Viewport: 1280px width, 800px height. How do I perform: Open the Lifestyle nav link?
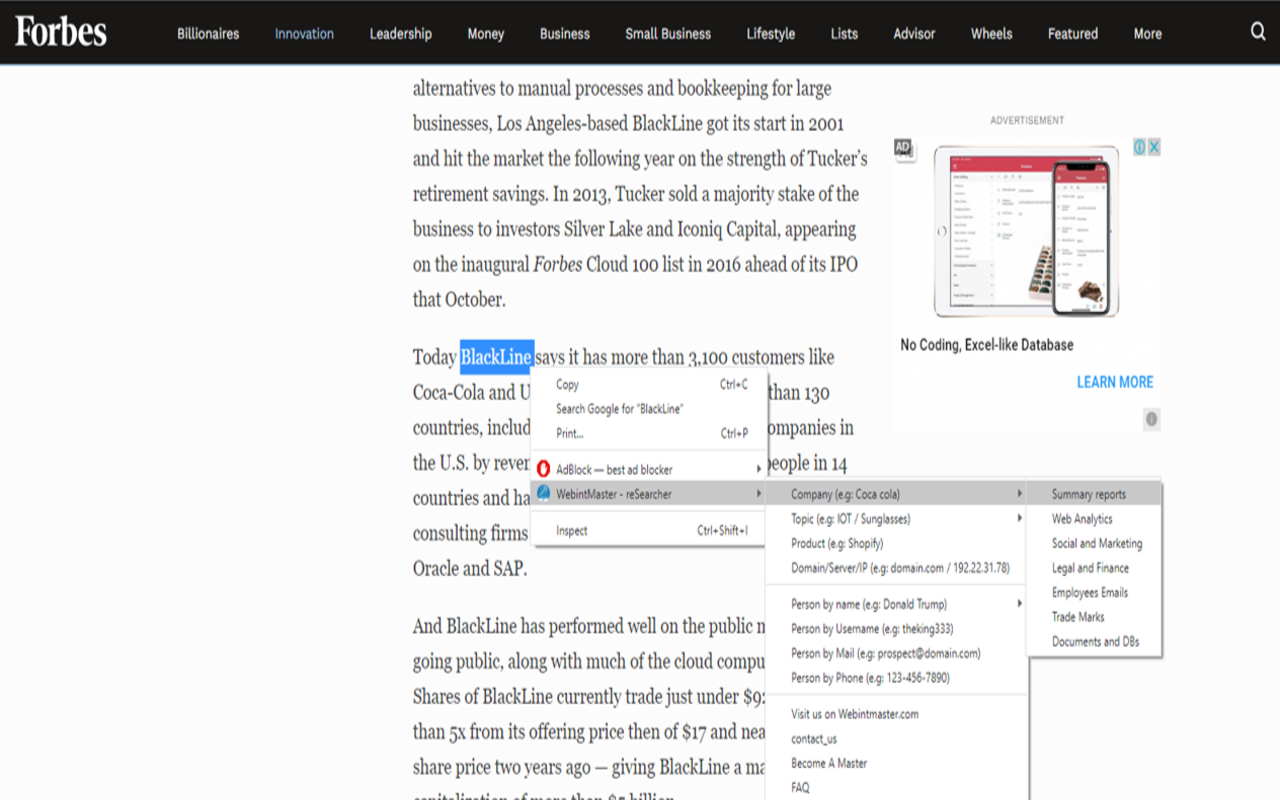[x=771, y=33]
